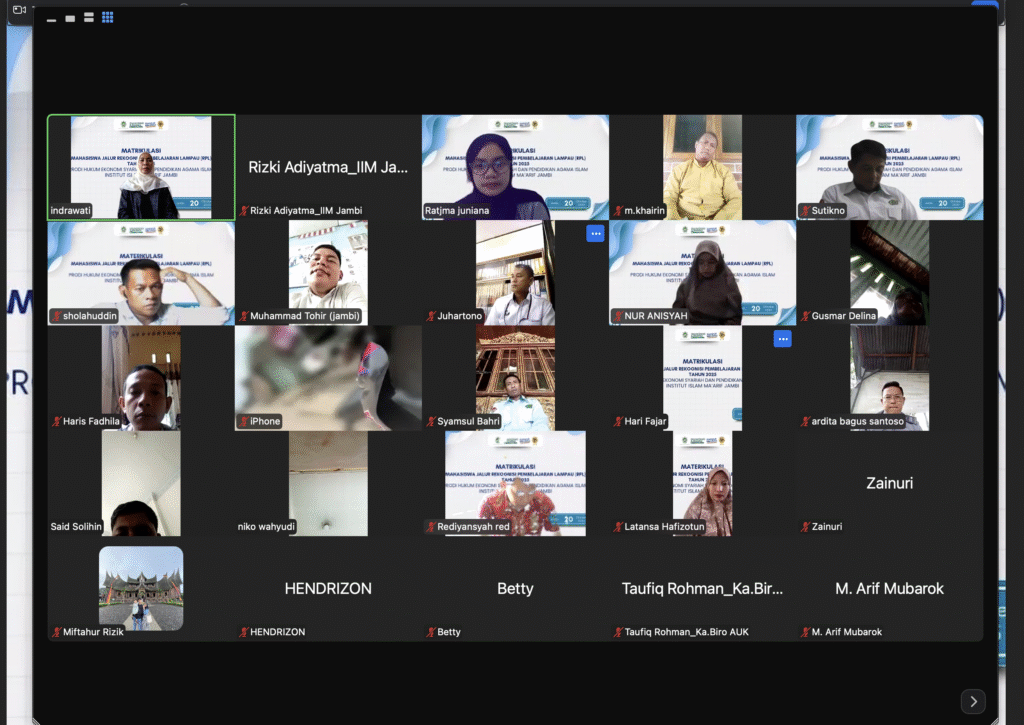This screenshot has height=725, width=1024.
Task: Click muted mic icon beside Sutikno's name
Action: [805, 211]
